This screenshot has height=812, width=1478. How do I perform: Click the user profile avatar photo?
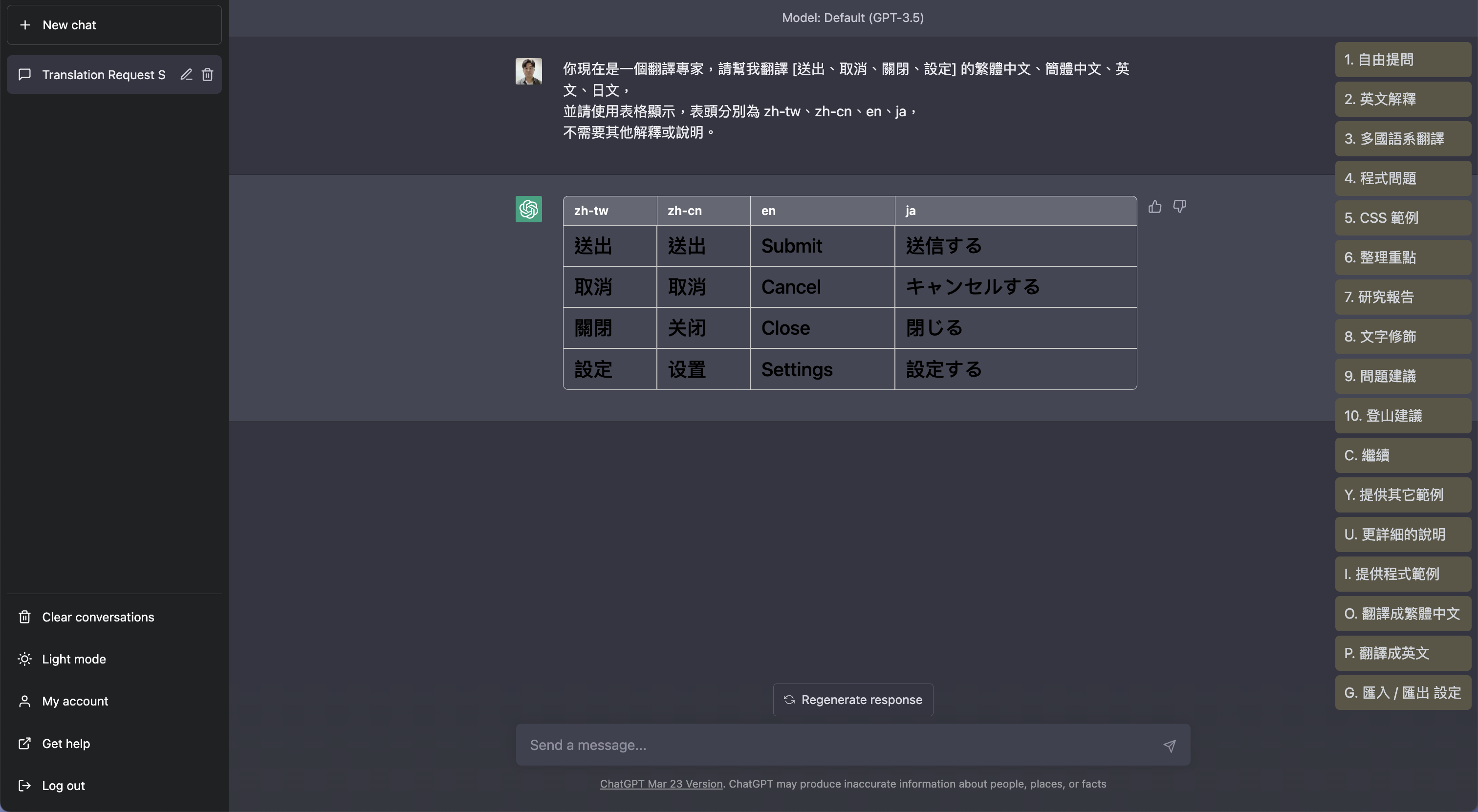pyautogui.click(x=528, y=71)
